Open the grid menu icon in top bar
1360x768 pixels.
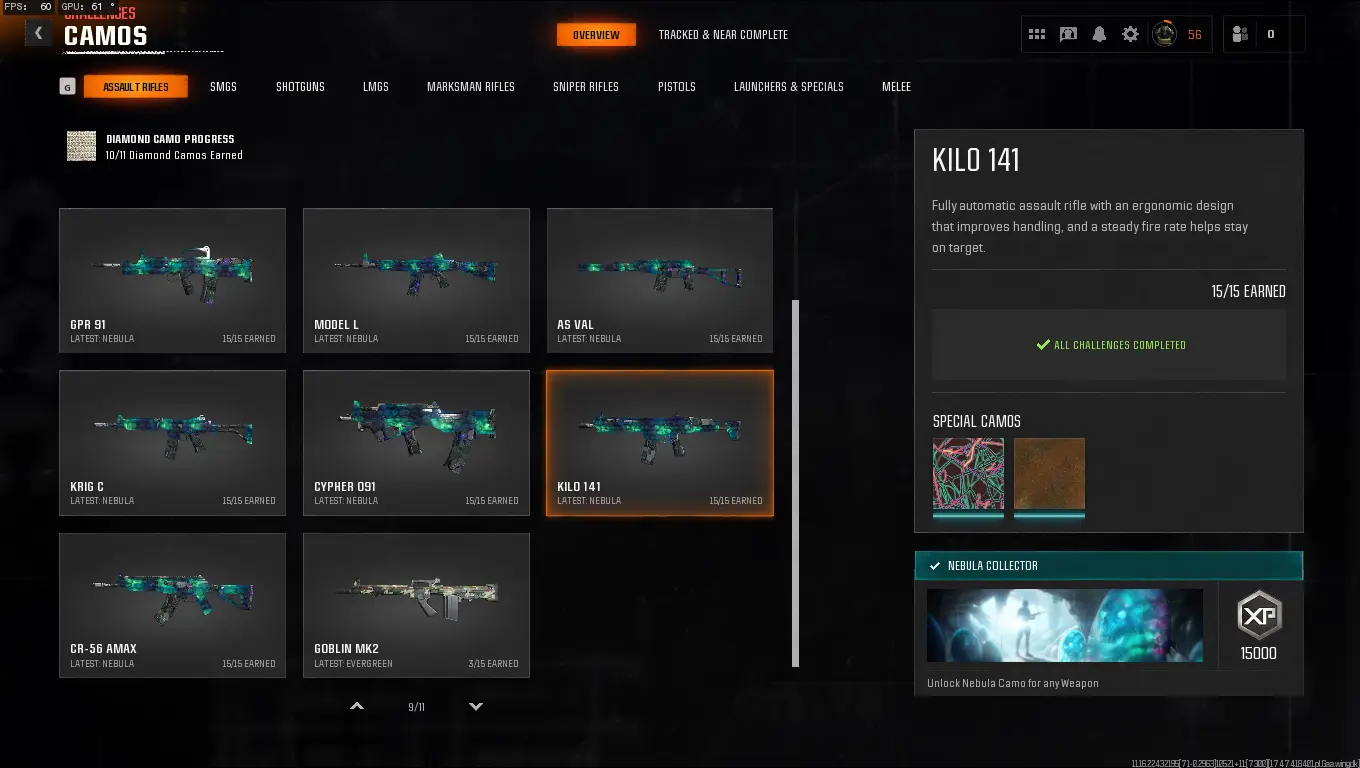[1037, 34]
